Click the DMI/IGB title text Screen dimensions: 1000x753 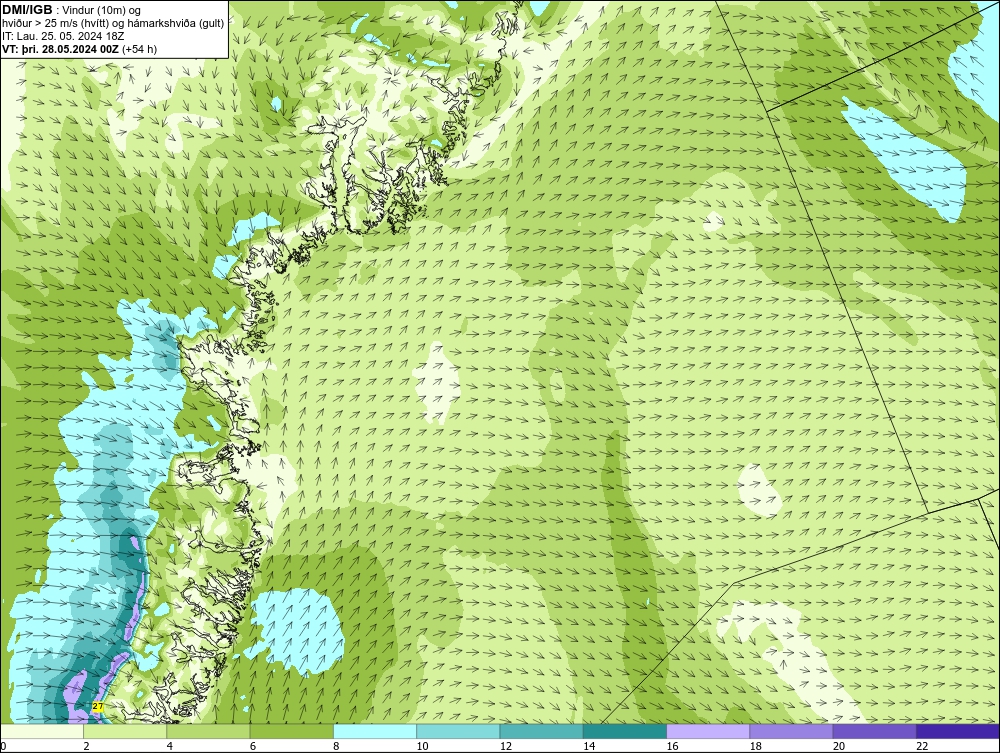[27, 10]
